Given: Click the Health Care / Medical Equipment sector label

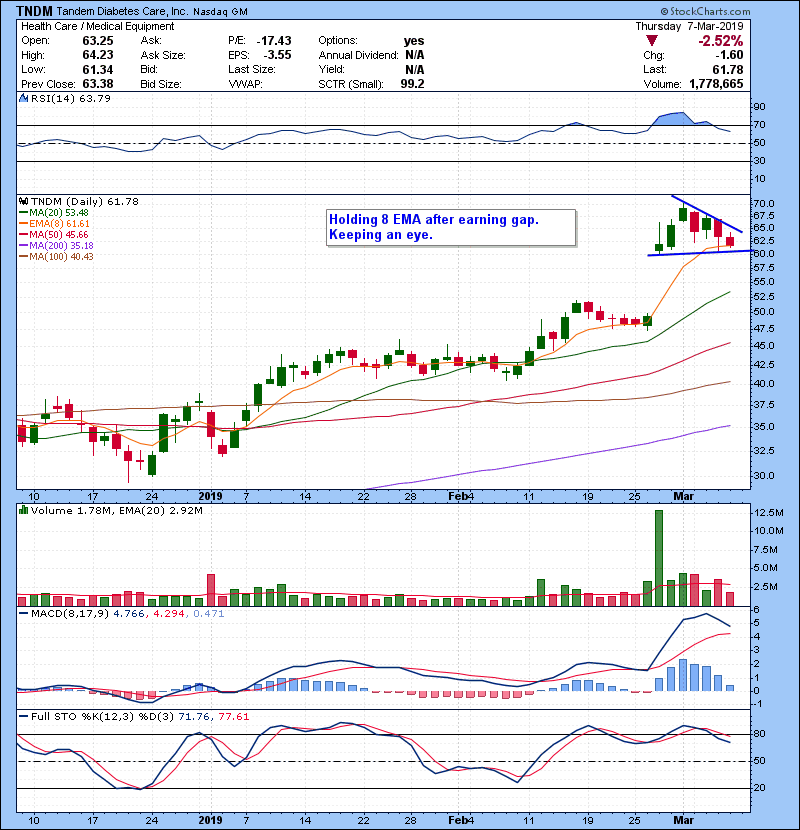Looking at the screenshot, I should click(97, 26).
